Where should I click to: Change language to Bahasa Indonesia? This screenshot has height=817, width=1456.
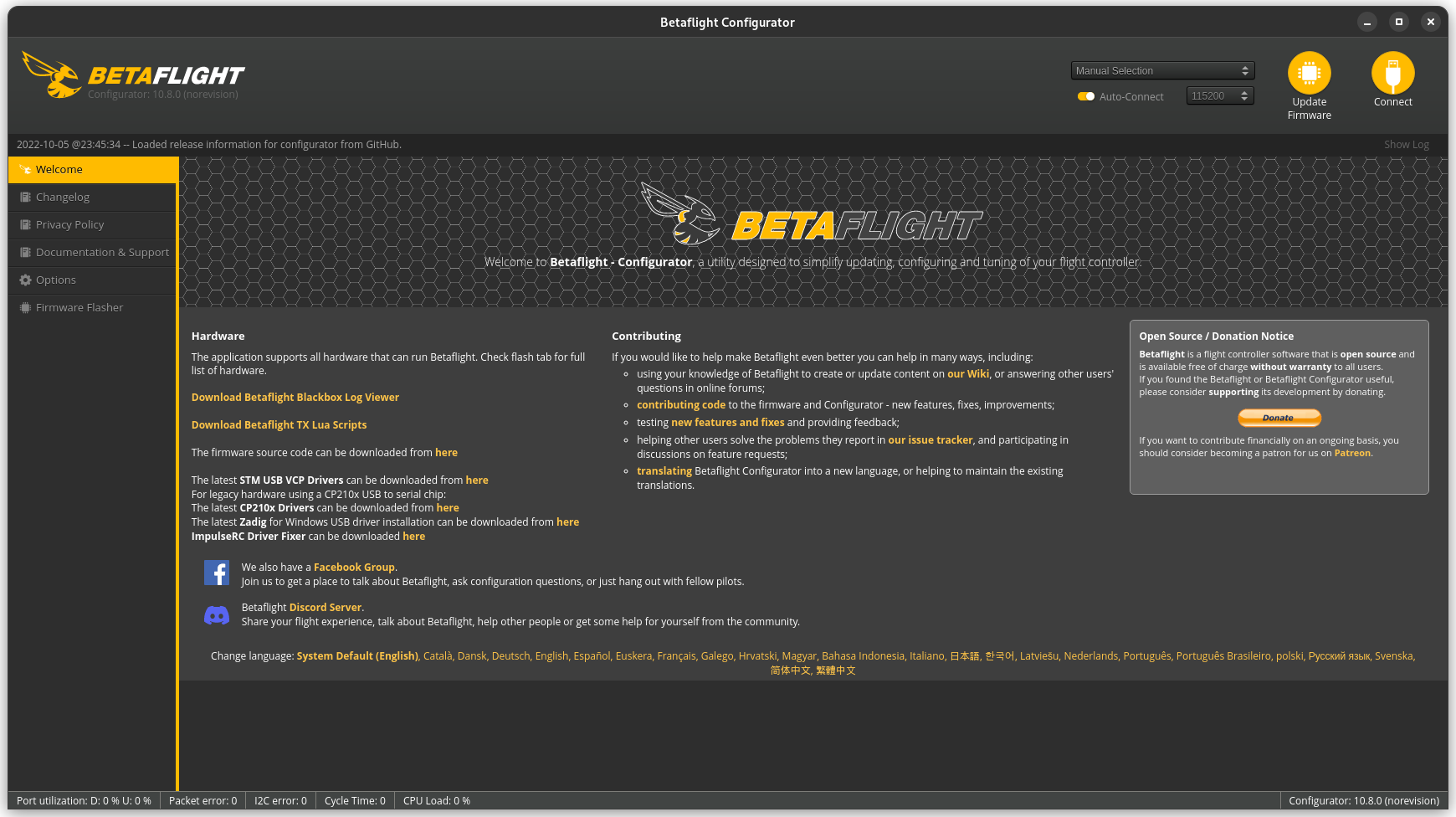(x=863, y=655)
